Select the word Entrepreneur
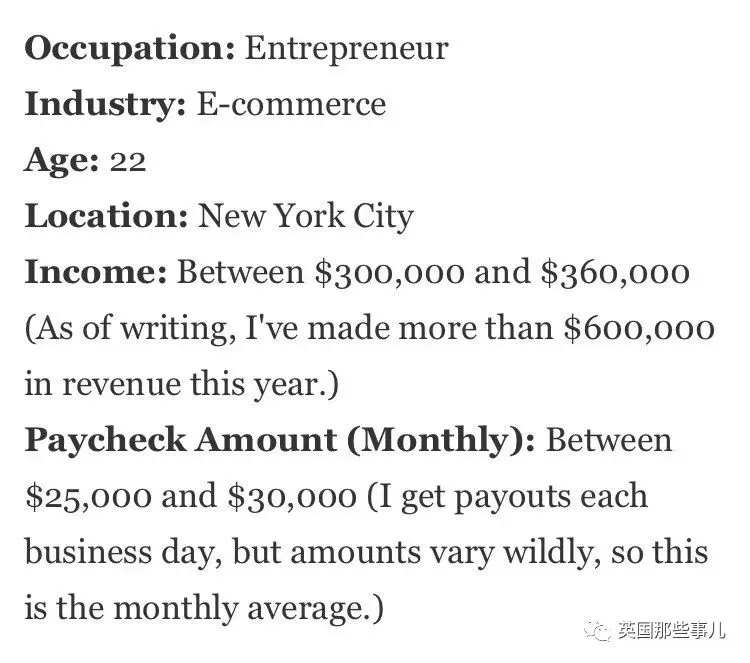This screenshot has height=663, width=750. 347,49
